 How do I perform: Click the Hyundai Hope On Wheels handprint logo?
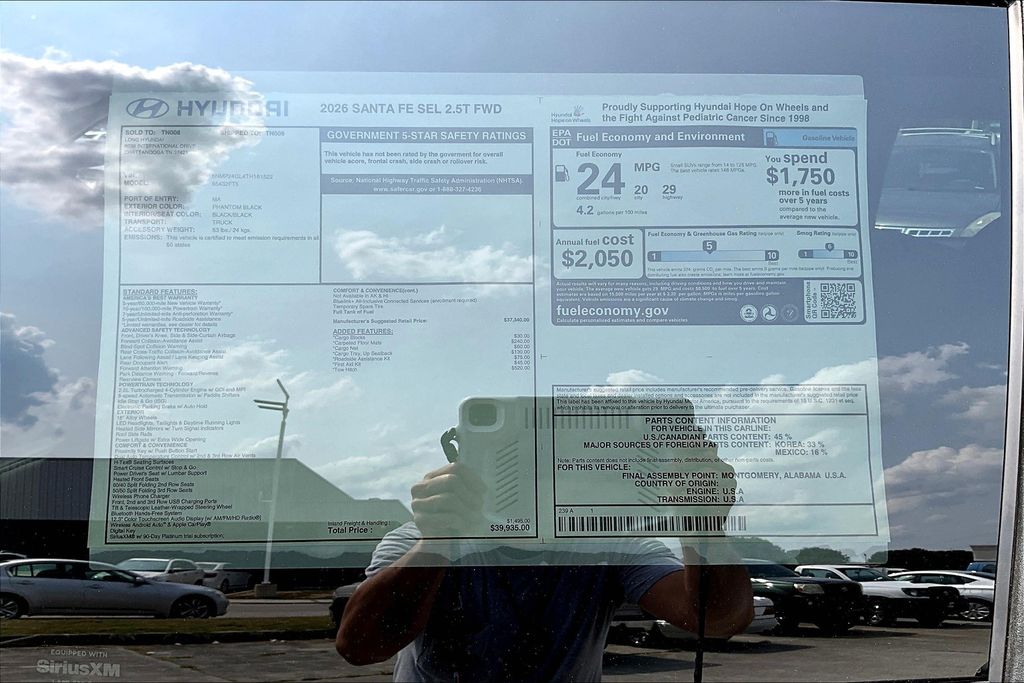tap(578, 112)
